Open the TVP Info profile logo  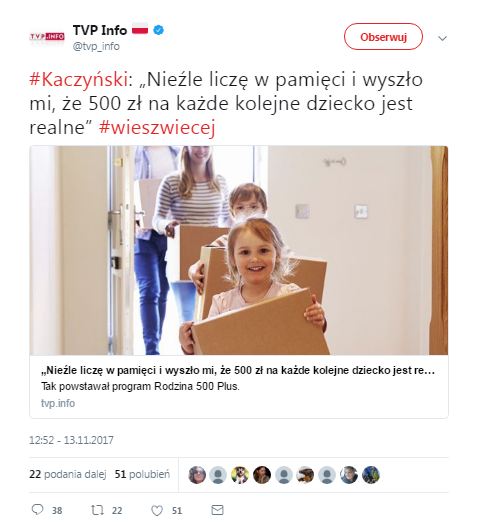pyautogui.click(x=47, y=36)
